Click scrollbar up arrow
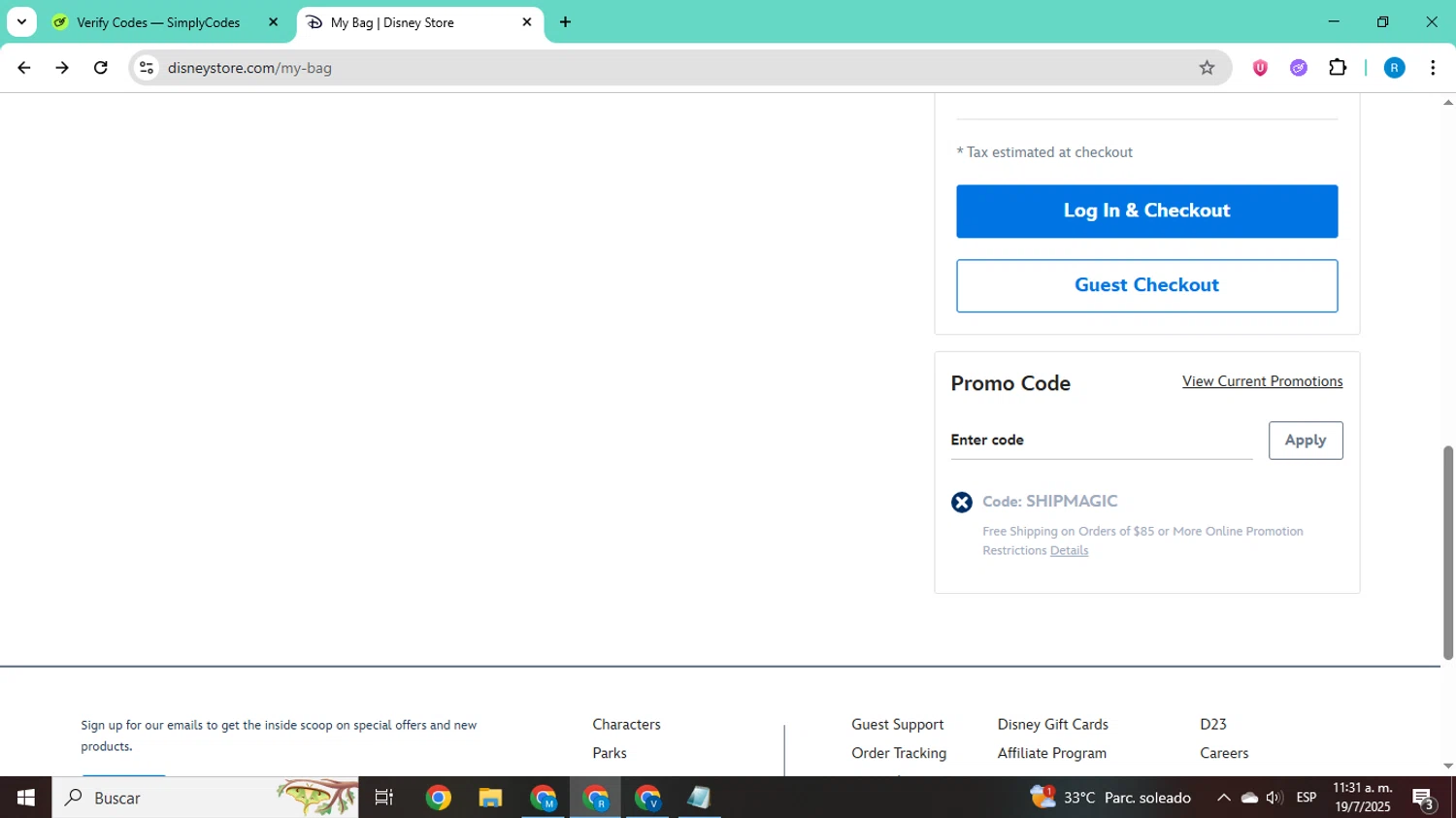Viewport: 1456px width, 818px height. [x=1448, y=102]
